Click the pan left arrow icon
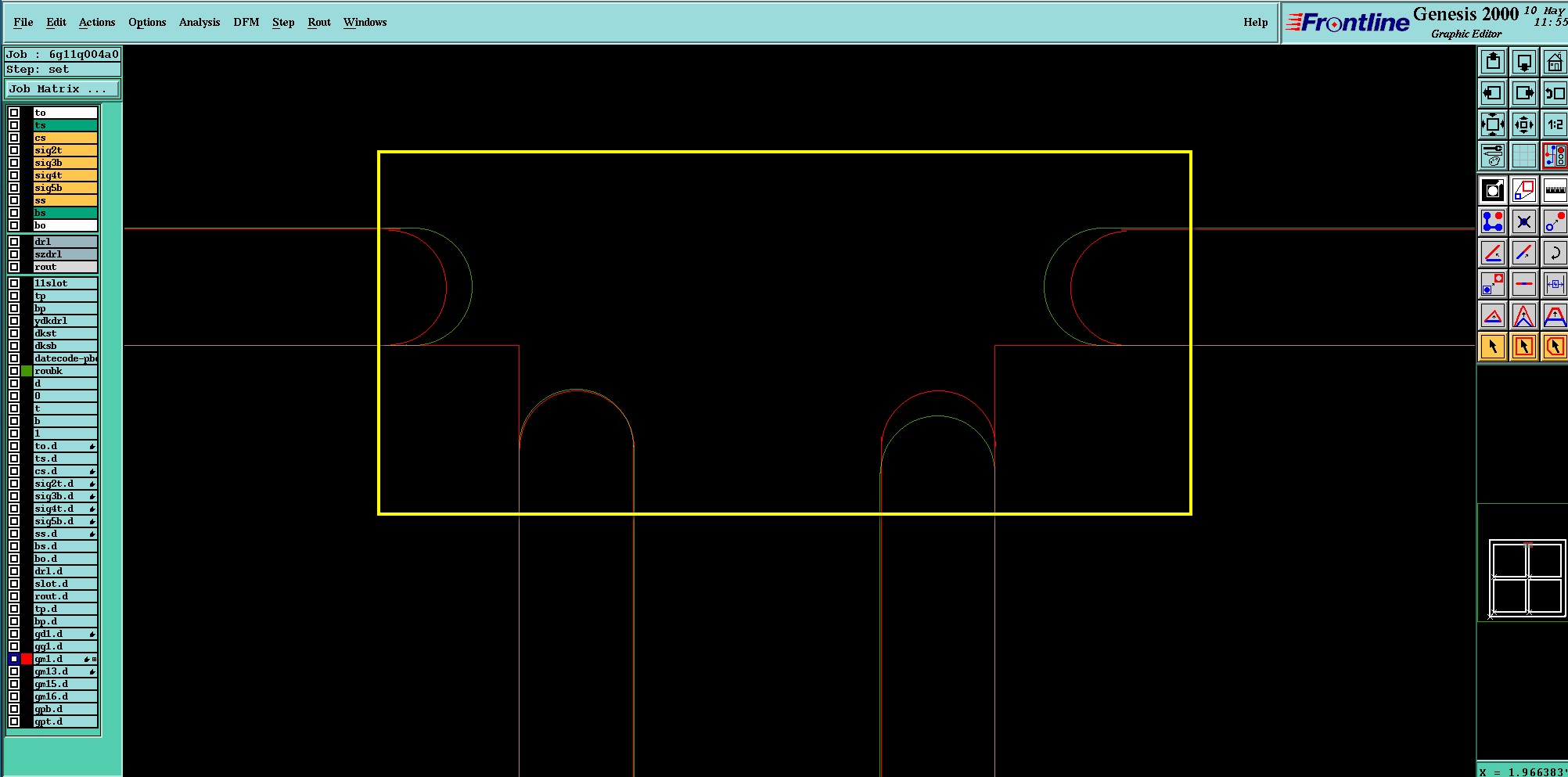The width and height of the screenshot is (1568, 777). point(1492,93)
